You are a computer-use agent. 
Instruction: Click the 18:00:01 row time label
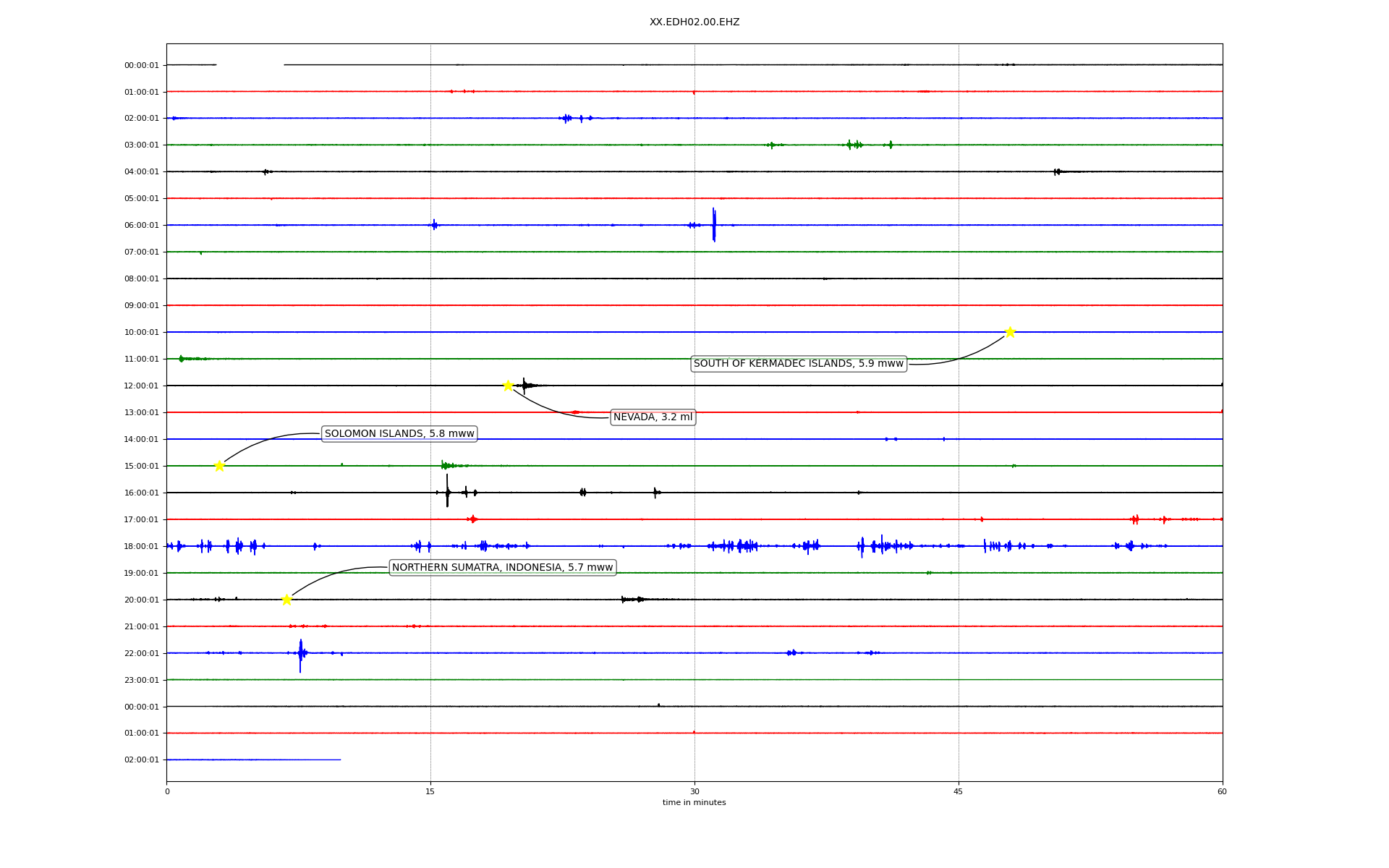click(141, 547)
